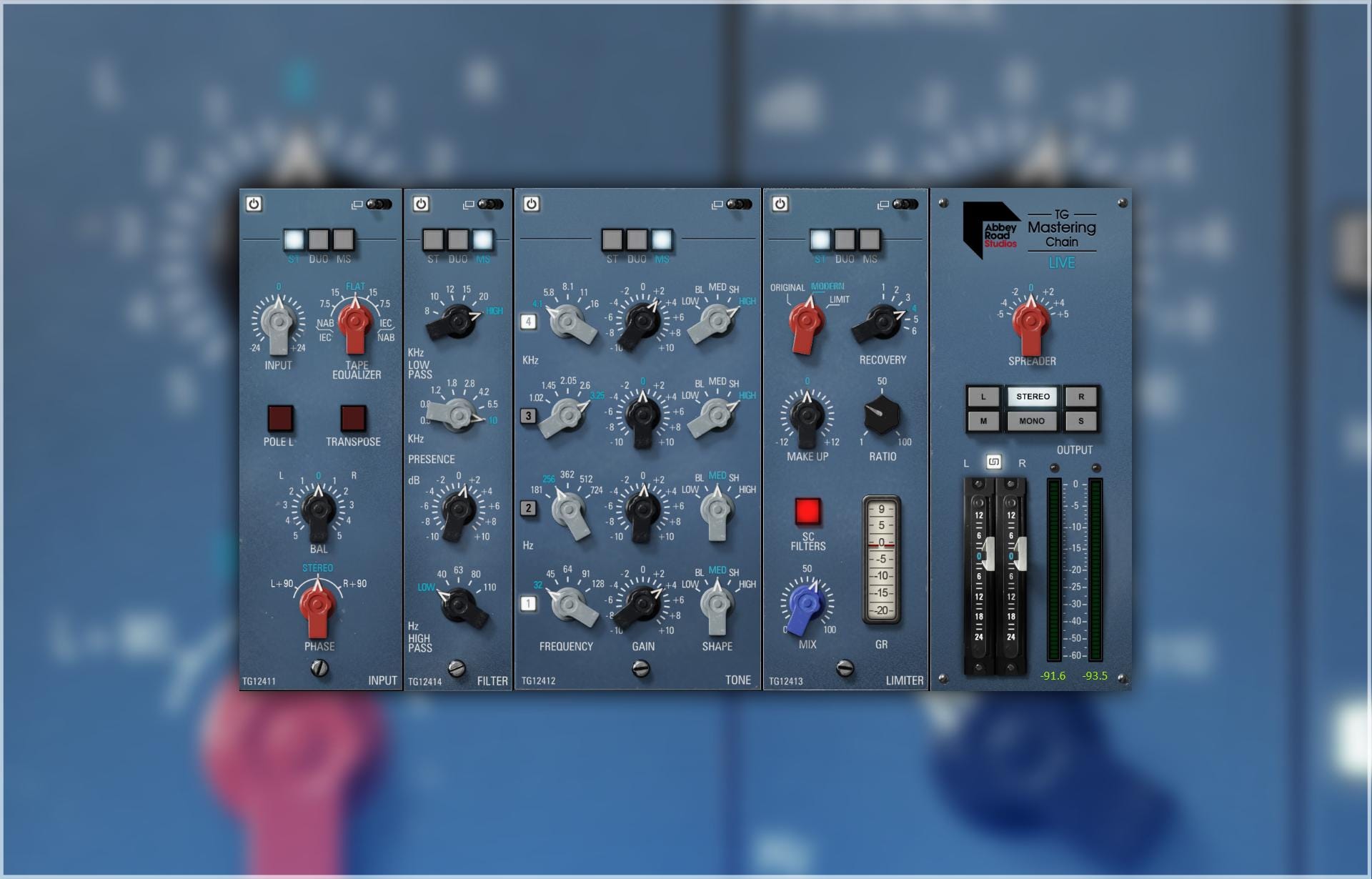Image resolution: width=1372 pixels, height=879 pixels.
Task: Select DUO mode on the LIMITER module
Action: [845, 239]
